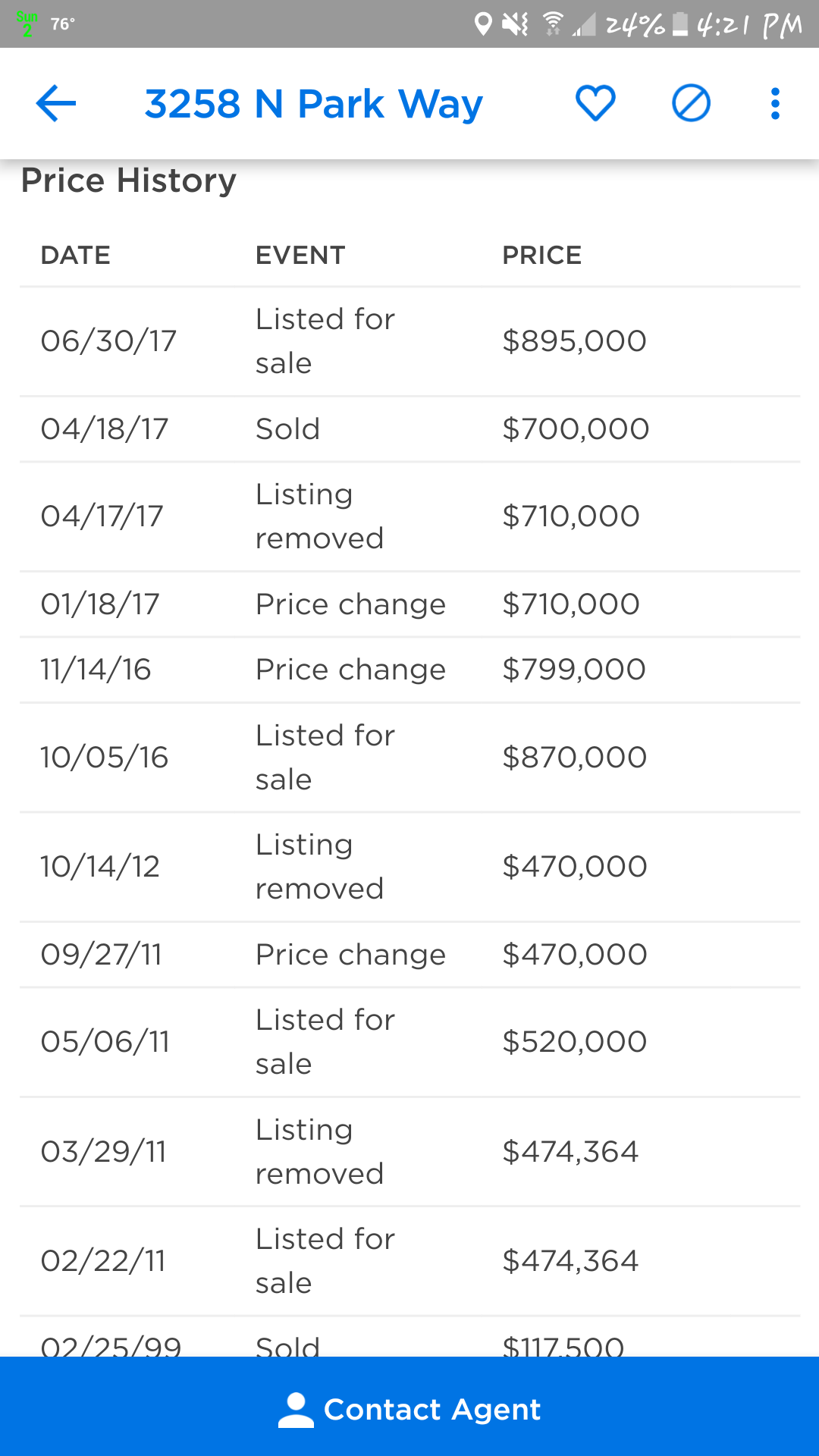
Task: Open the three-dot overflow menu
Action: 774,103
